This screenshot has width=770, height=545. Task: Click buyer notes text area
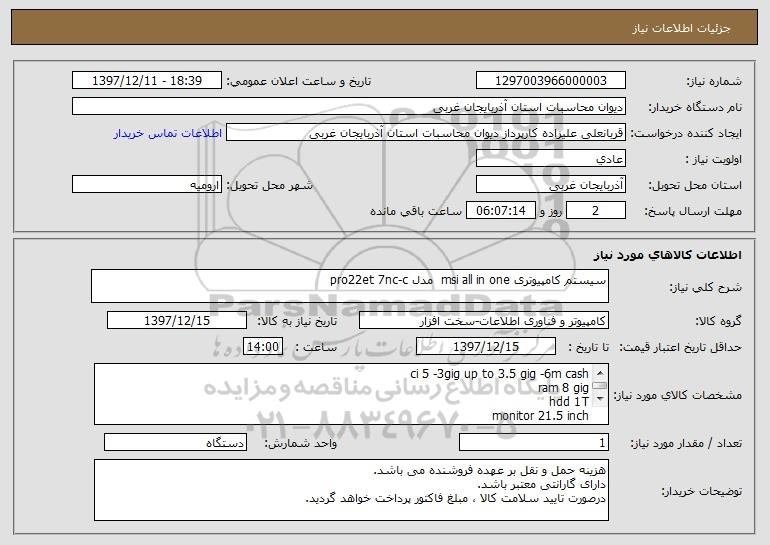point(351,490)
